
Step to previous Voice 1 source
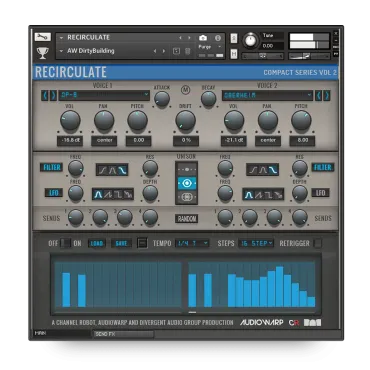(45, 95)
